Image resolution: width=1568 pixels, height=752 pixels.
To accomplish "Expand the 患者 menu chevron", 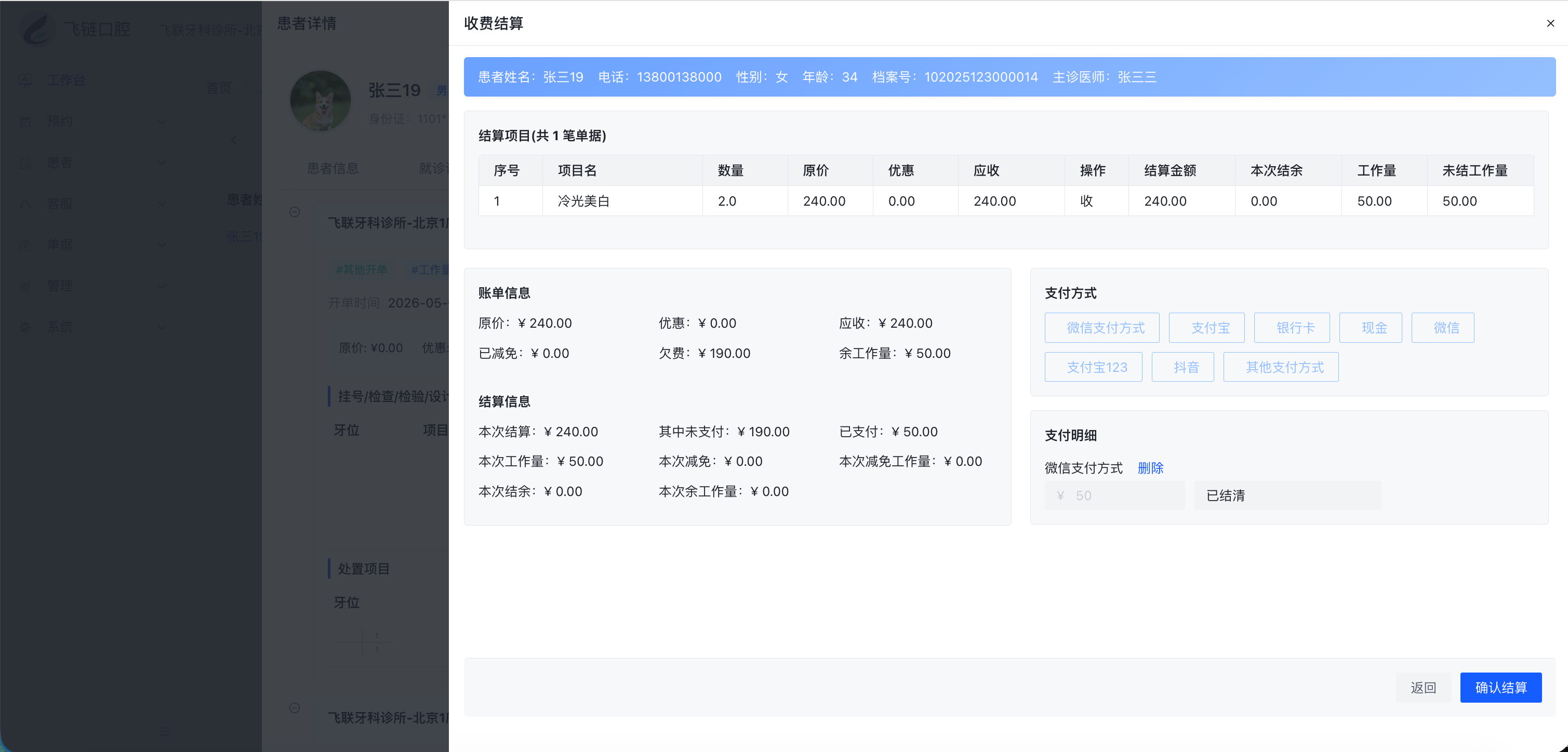I will [161, 163].
